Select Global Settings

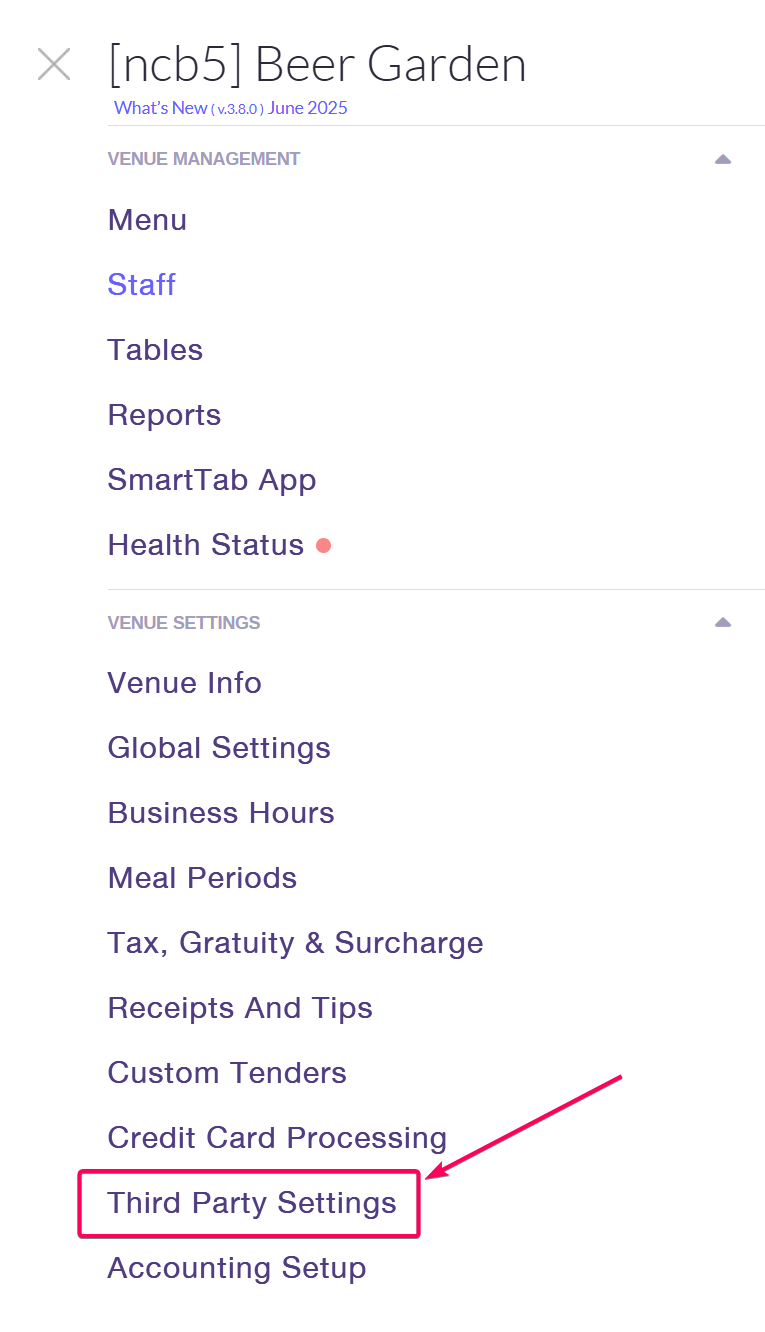tap(219, 748)
